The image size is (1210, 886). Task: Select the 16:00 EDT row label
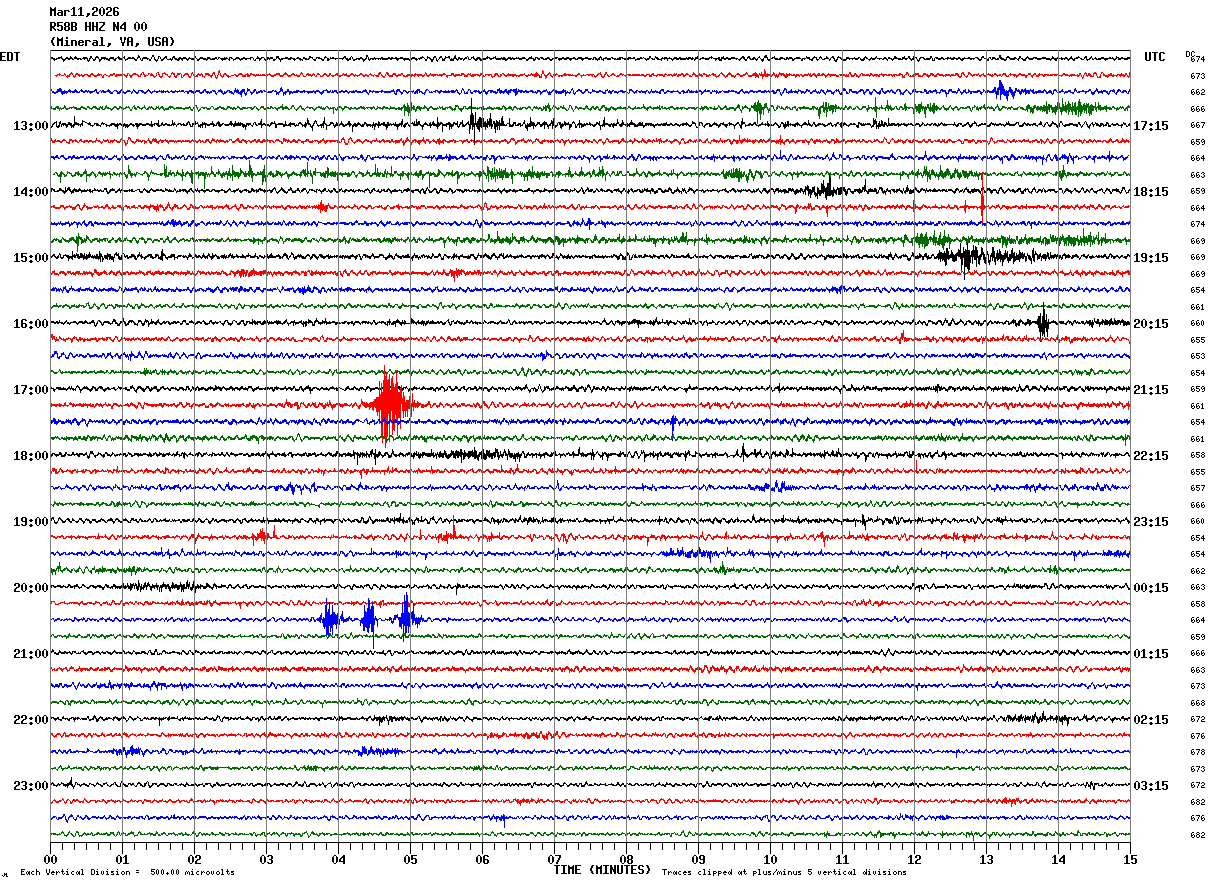30,324
